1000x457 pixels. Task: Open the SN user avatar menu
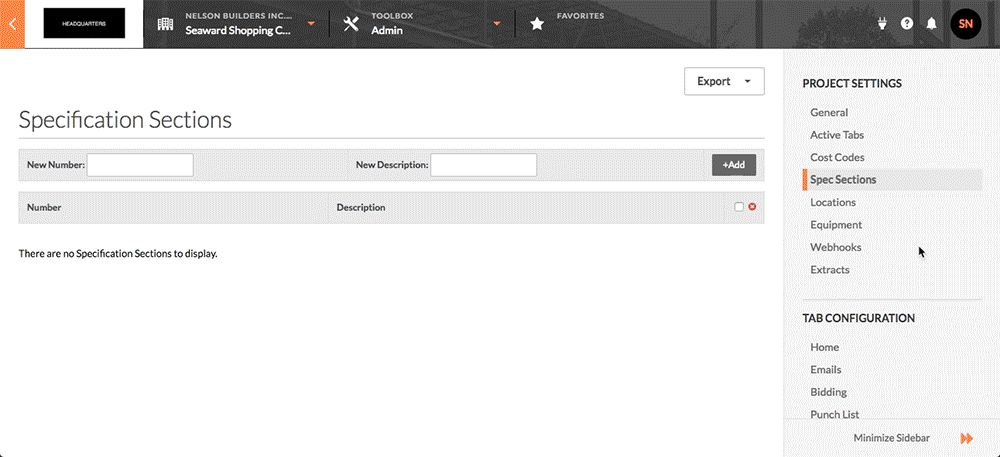[x=966, y=24]
